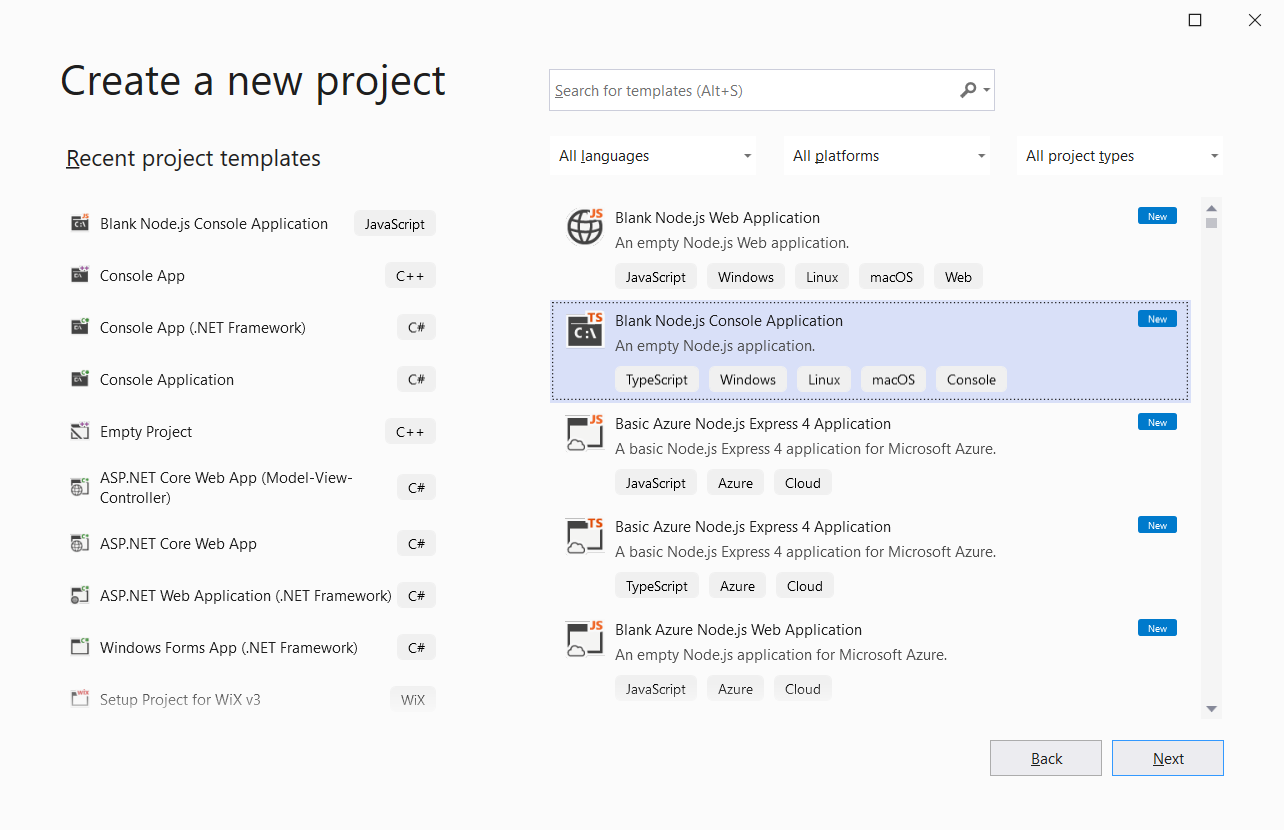Select JavaScript Basic Azure Node.js Express 4 Application
The image size is (1284, 830).
click(x=871, y=453)
